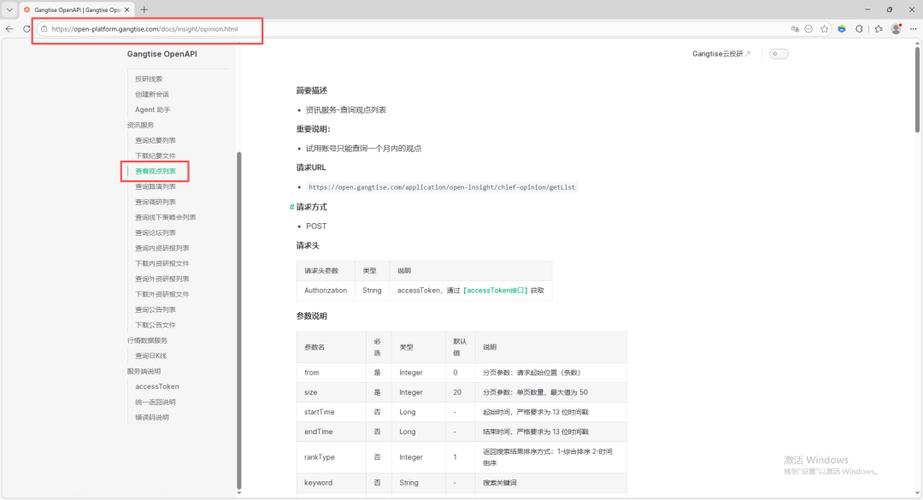
Task: Click the blue extension icon in toolbar
Action: (x=842, y=29)
